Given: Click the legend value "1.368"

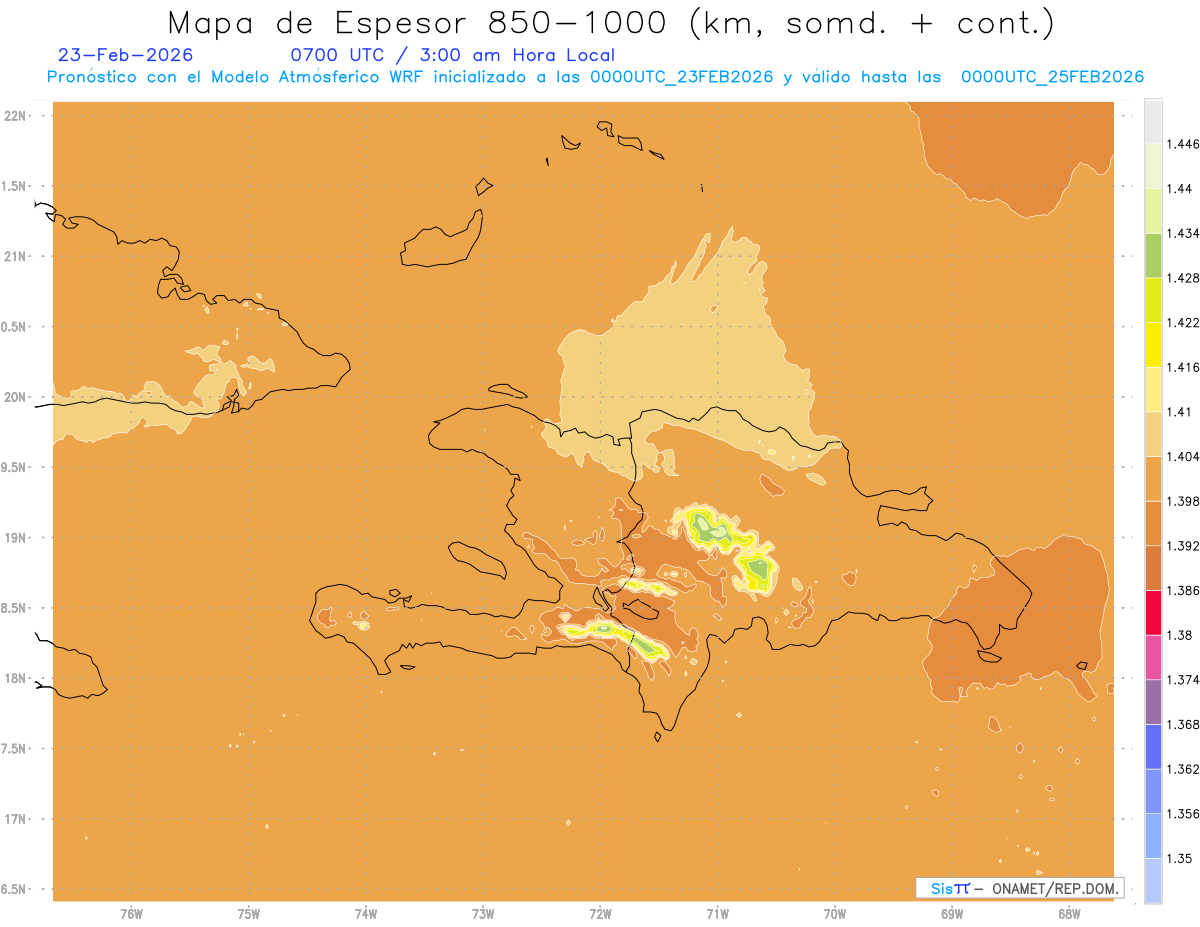Looking at the screenshot, I should click(1185, 724).
